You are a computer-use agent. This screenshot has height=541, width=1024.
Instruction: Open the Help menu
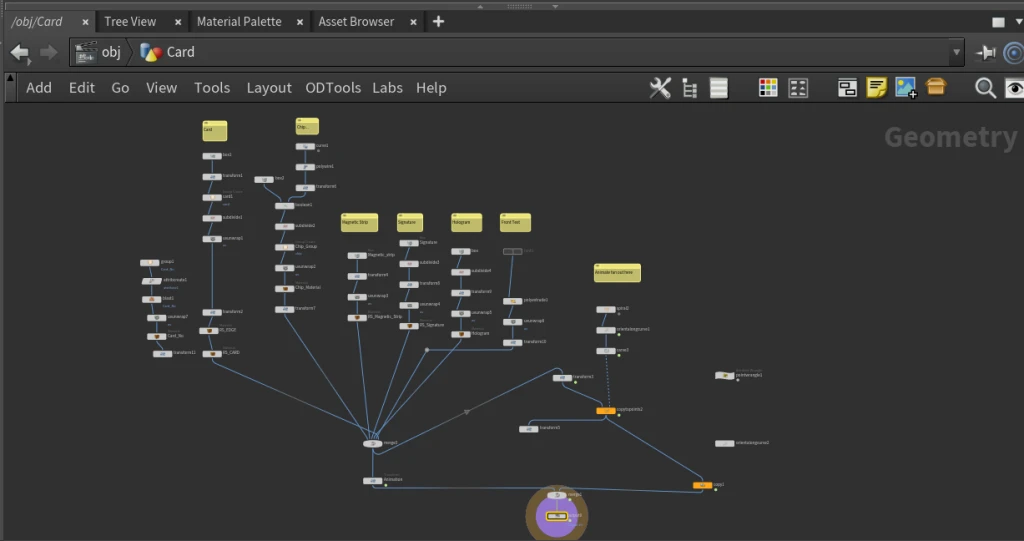click(x=431, y=88)
